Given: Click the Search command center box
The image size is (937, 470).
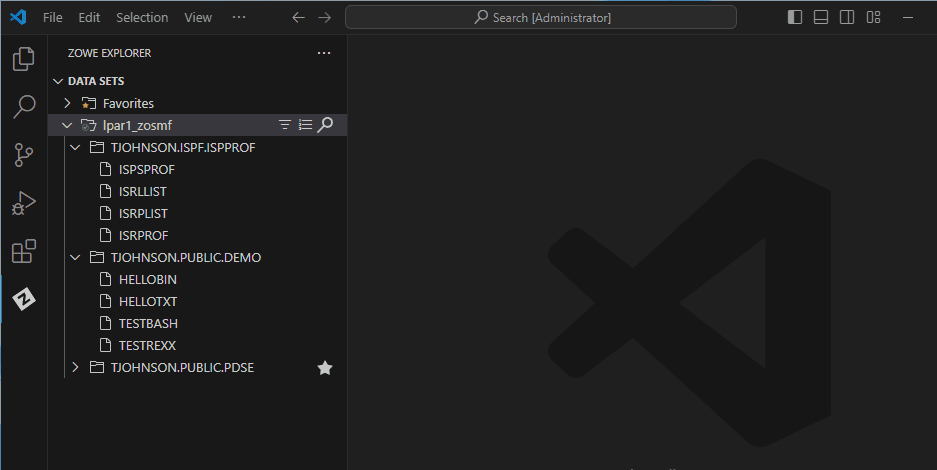Looking at the screenshot, I should [x=541, y=17].
